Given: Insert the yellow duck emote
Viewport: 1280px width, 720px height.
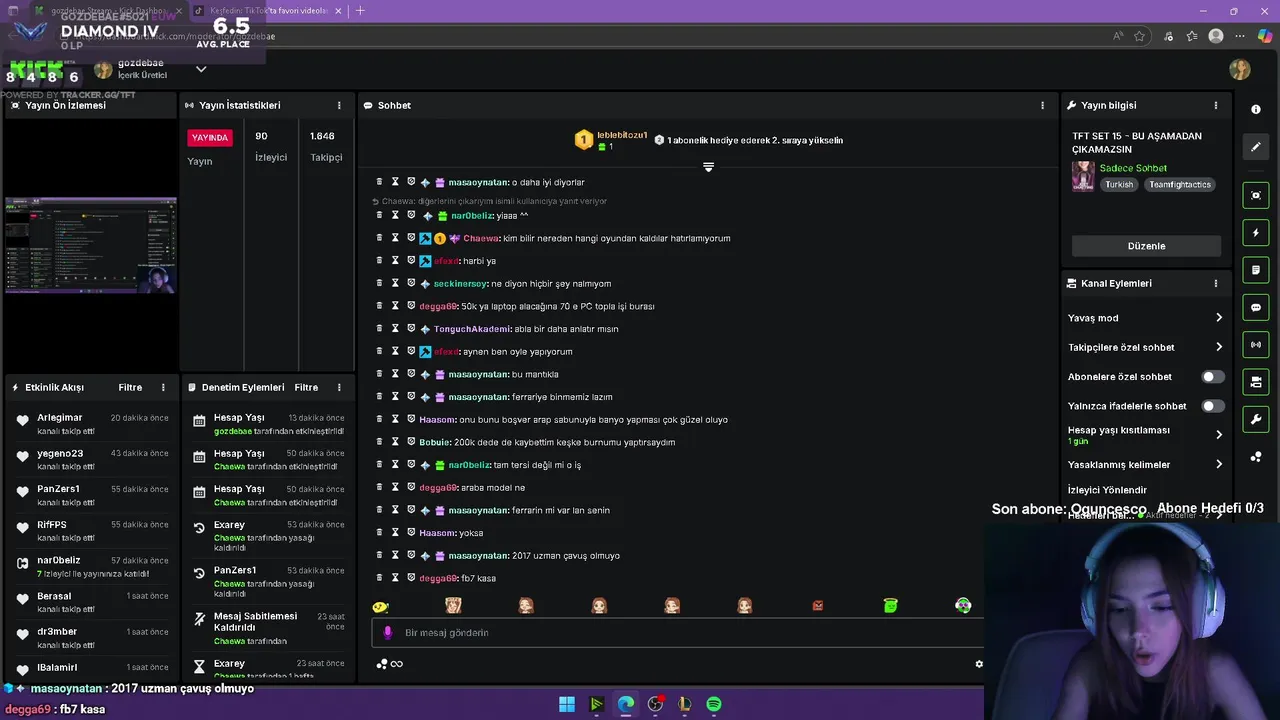Looking at the screenshot, I should pyautogui.click(x=380, y=606).
